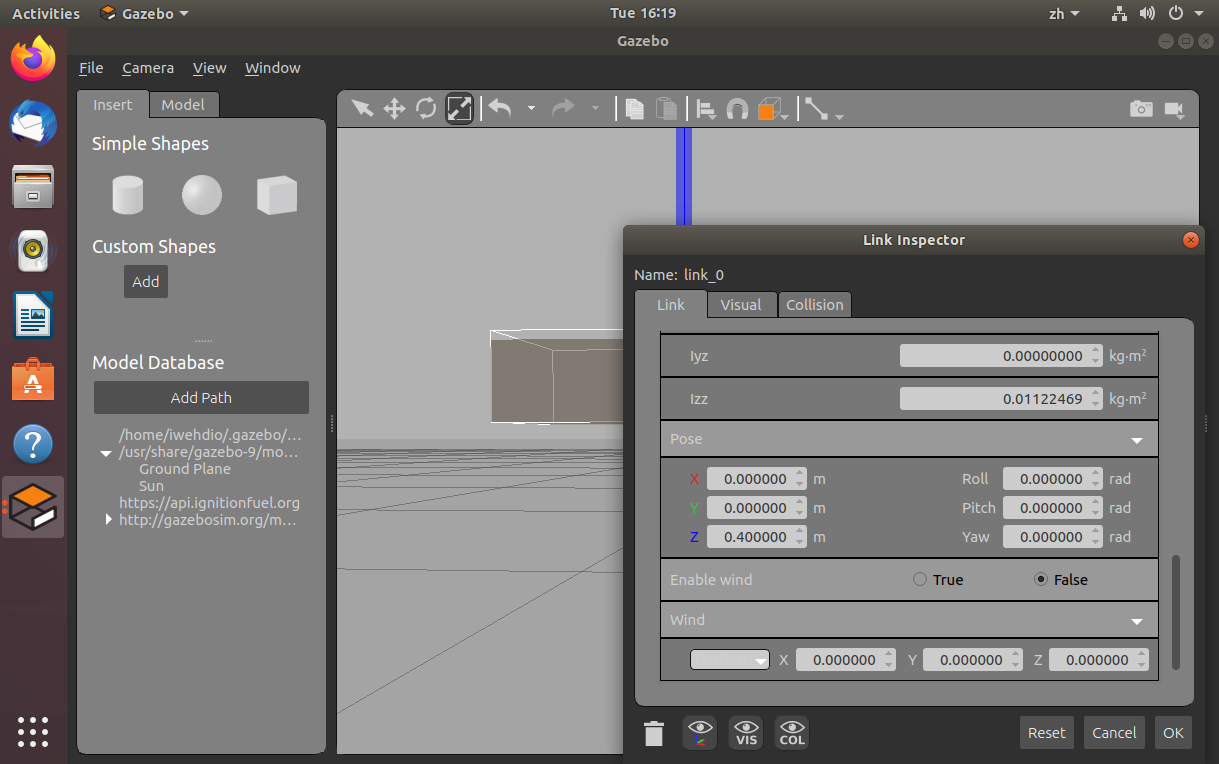The width and height of the screenshot is (1219, 764).
Task: Collapse the Pose section
Action: (1136, 440)
